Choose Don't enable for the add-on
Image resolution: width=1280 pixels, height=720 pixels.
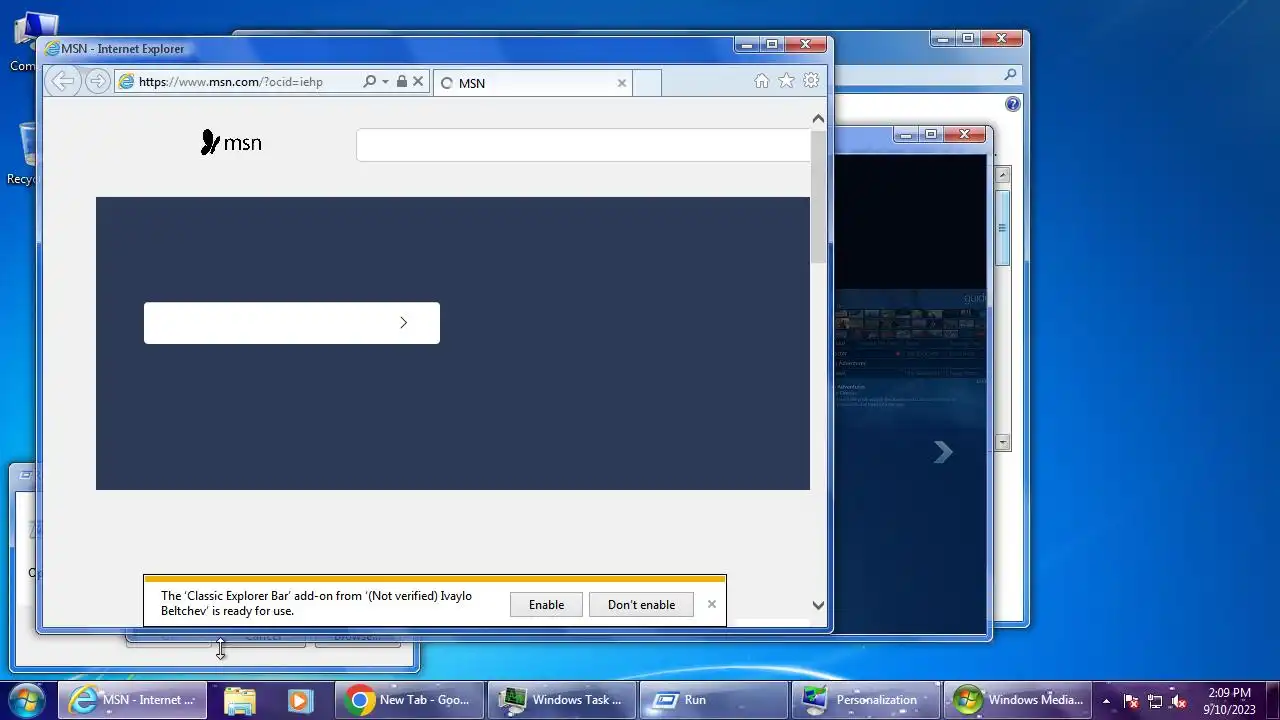(641, 604)
